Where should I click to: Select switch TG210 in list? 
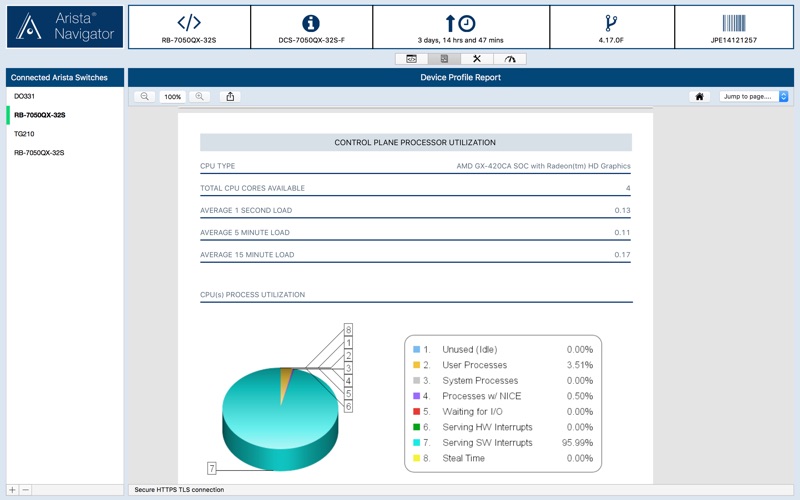tap(65, 134)
